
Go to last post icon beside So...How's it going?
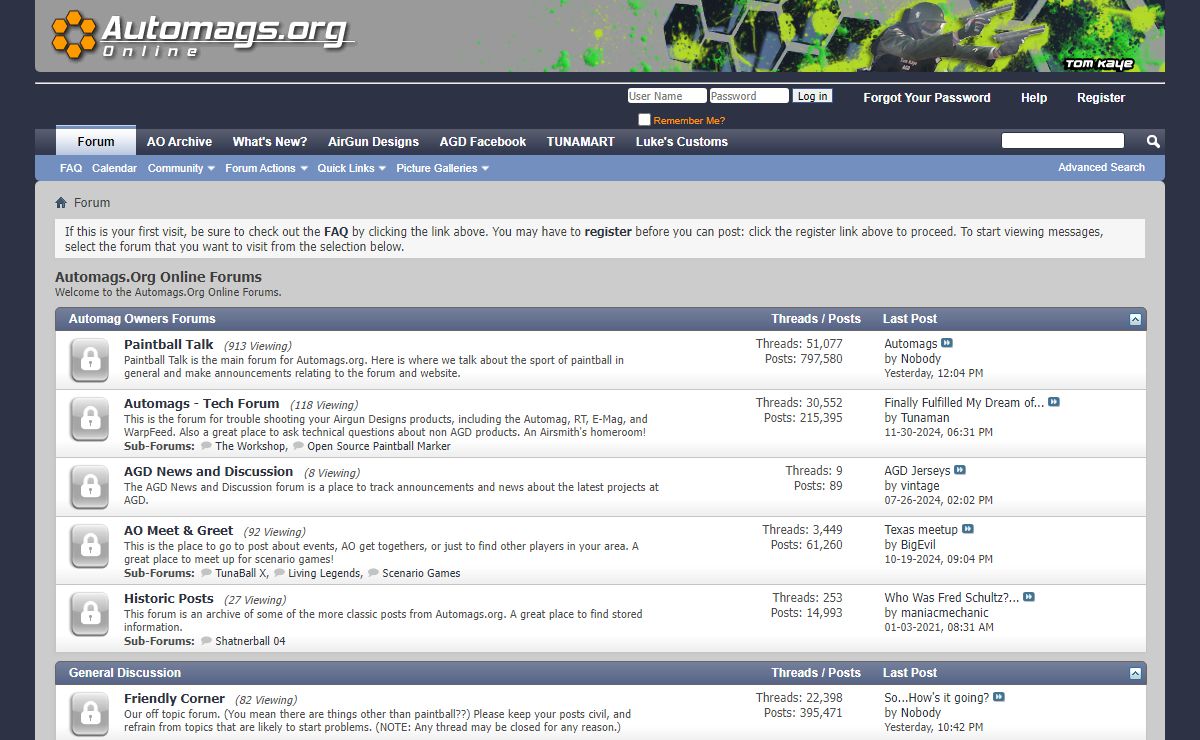(x=998, y=697)
